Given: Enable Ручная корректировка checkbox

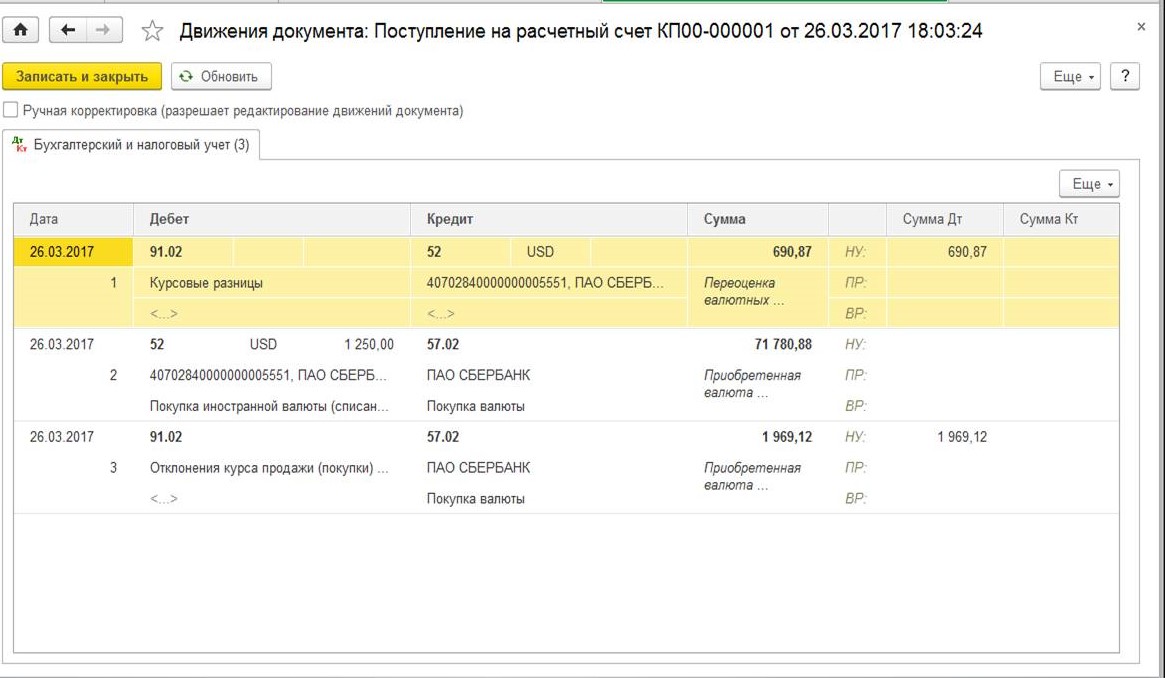Looking at the screenshot, I should (11, 111).
